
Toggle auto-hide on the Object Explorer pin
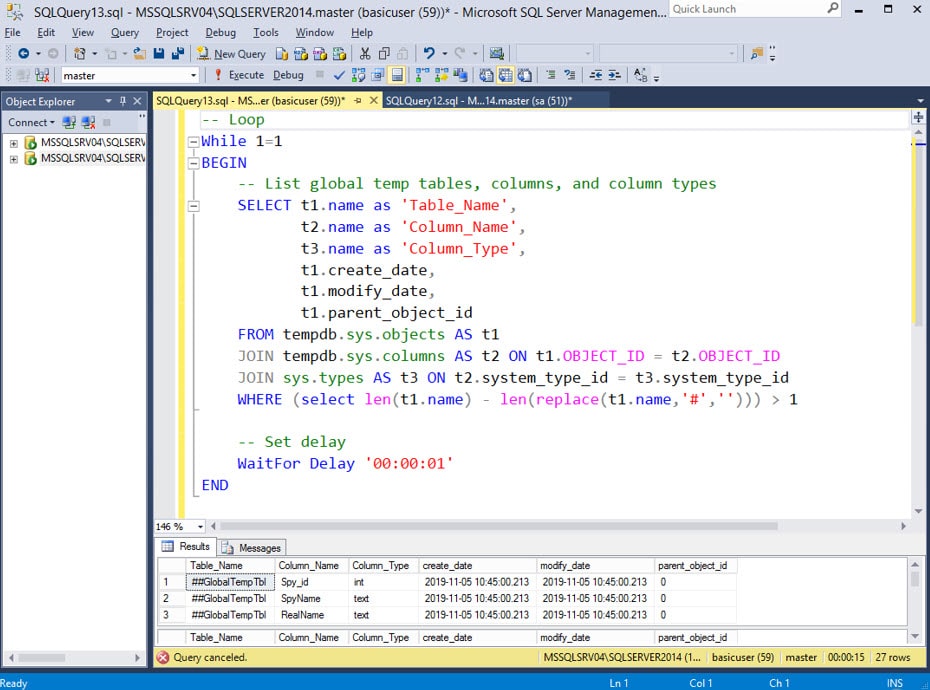(125, 100)
